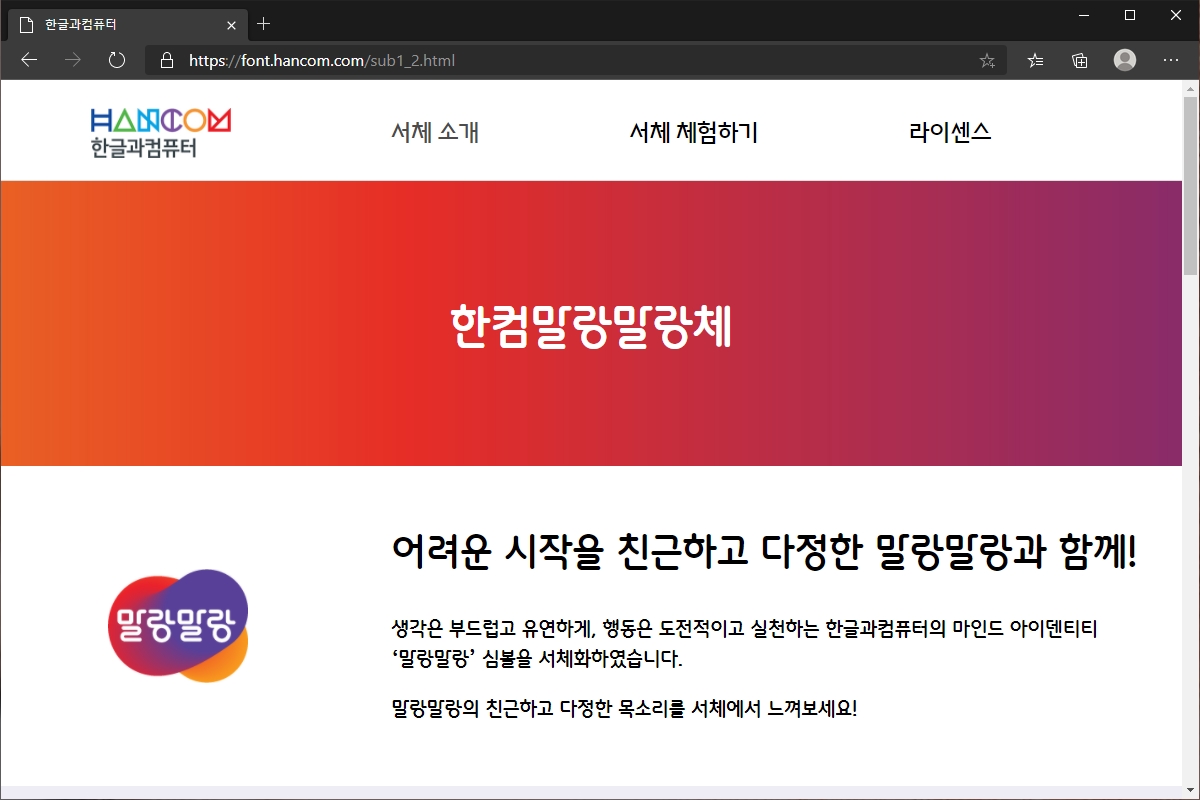Viewport: 1200px width, 800px height.
Task: Bookmark page with the star icon
Action: coord(987,61)
